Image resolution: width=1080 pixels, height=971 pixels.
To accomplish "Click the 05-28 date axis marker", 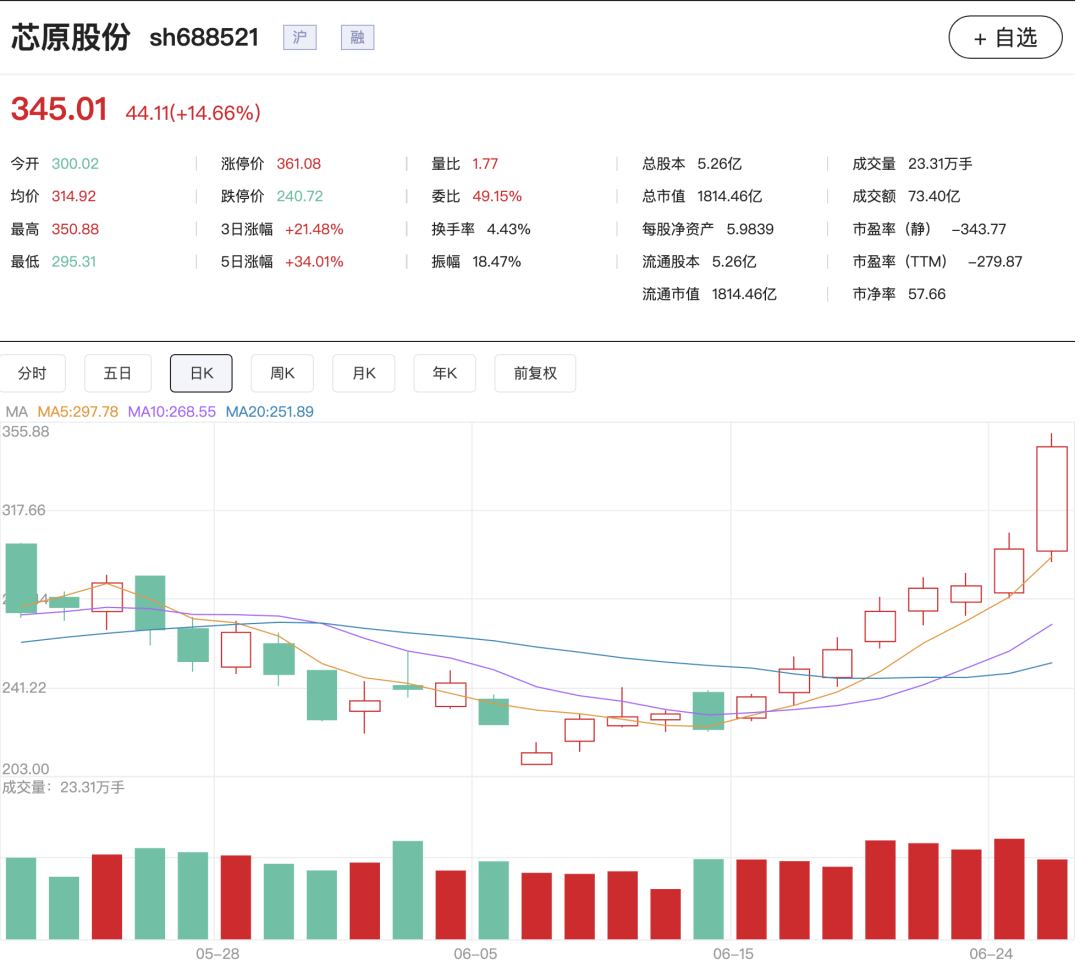I will [x=218, y=954].
